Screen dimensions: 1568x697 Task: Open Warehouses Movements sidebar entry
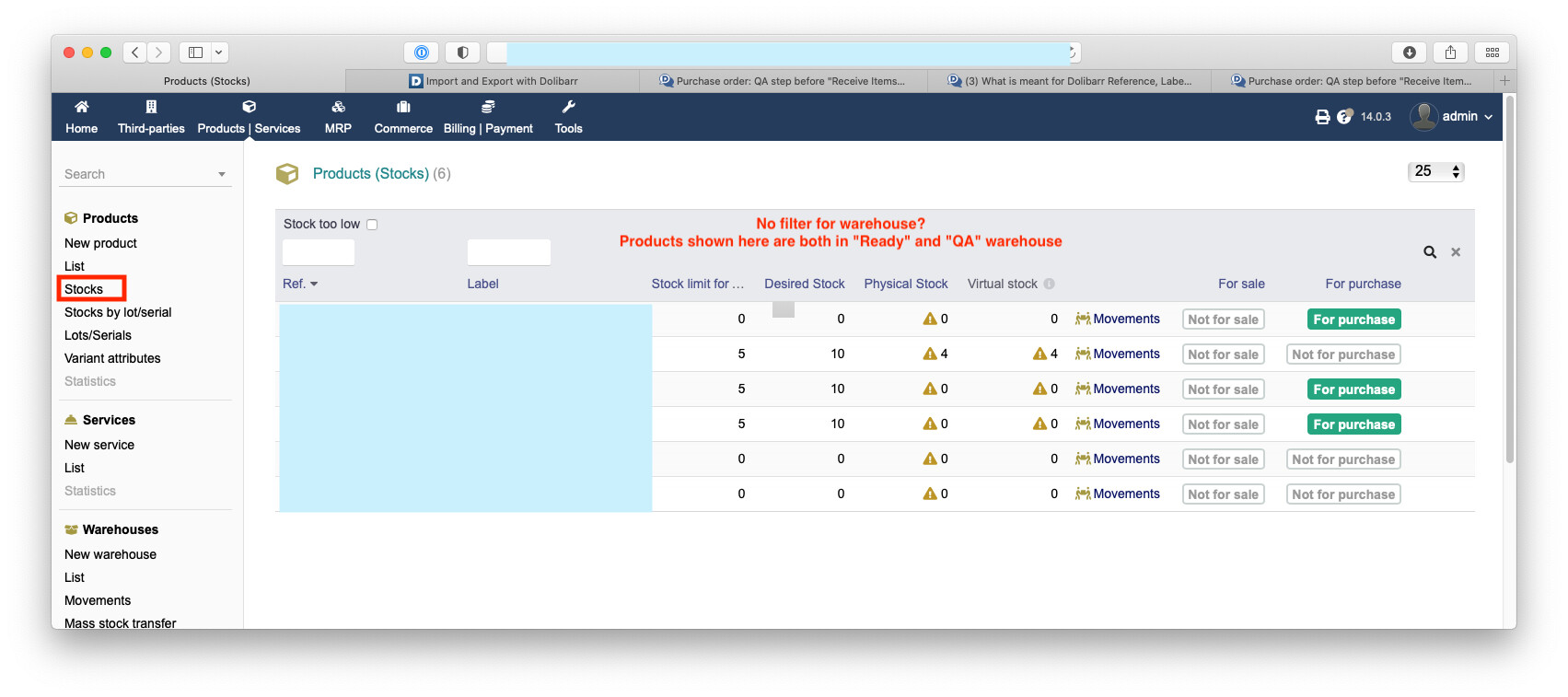[x=98, y=600]
